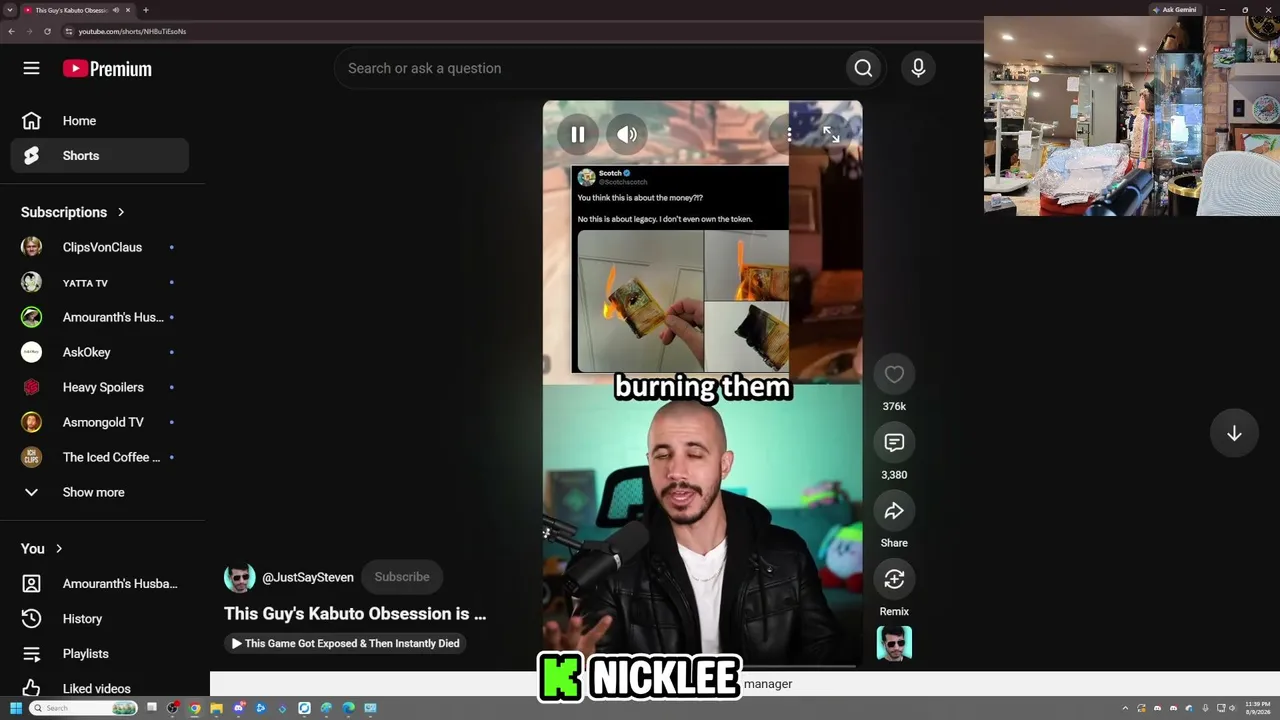The image size is (1280, 720).
Task: Open your channel under the You section
Action: click(100, 584)
